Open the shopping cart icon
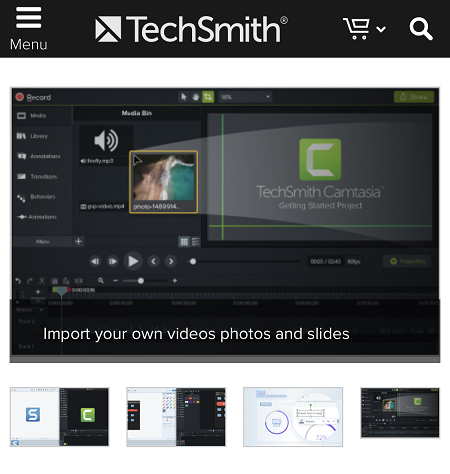The image size is (450, 474). (356, 29)
